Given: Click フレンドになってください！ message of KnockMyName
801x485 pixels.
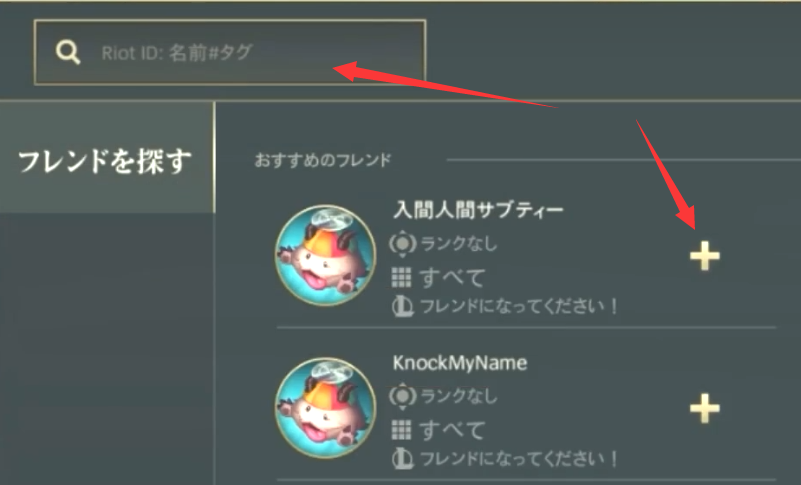Looking at the screenshot, I should coord(519,459).
